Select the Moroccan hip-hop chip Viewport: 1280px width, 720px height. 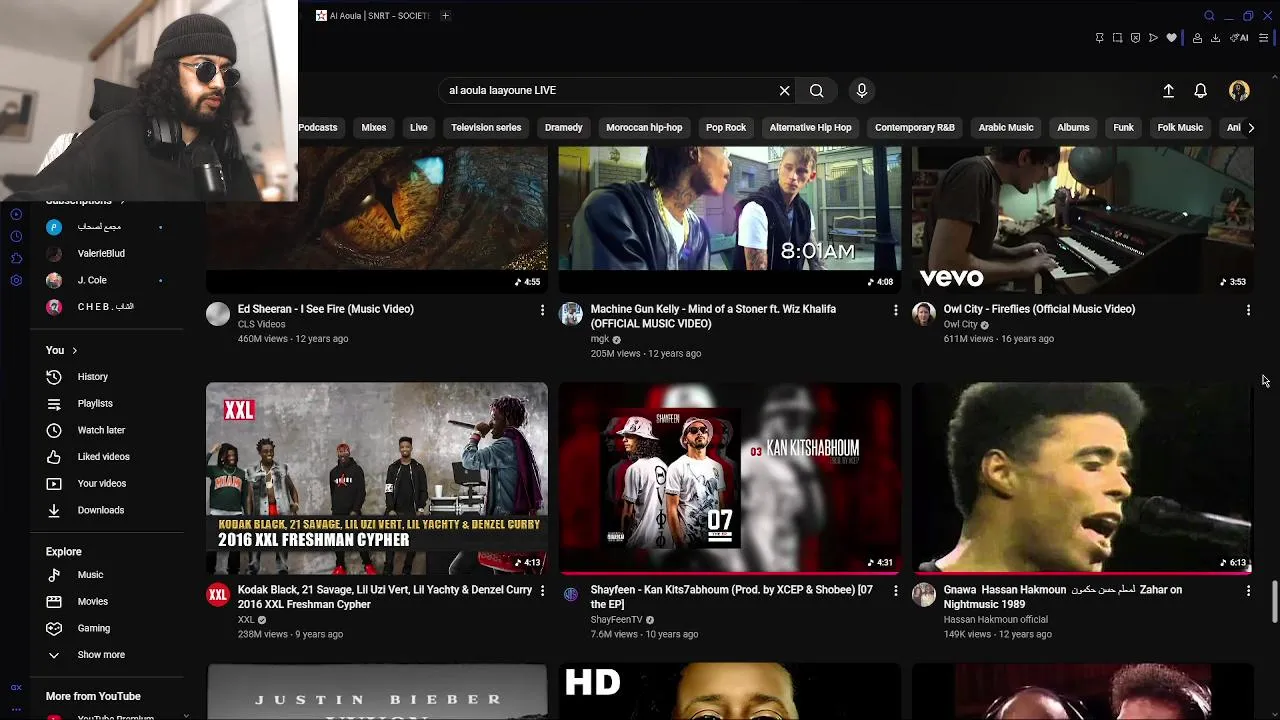(x=644, y=128)
